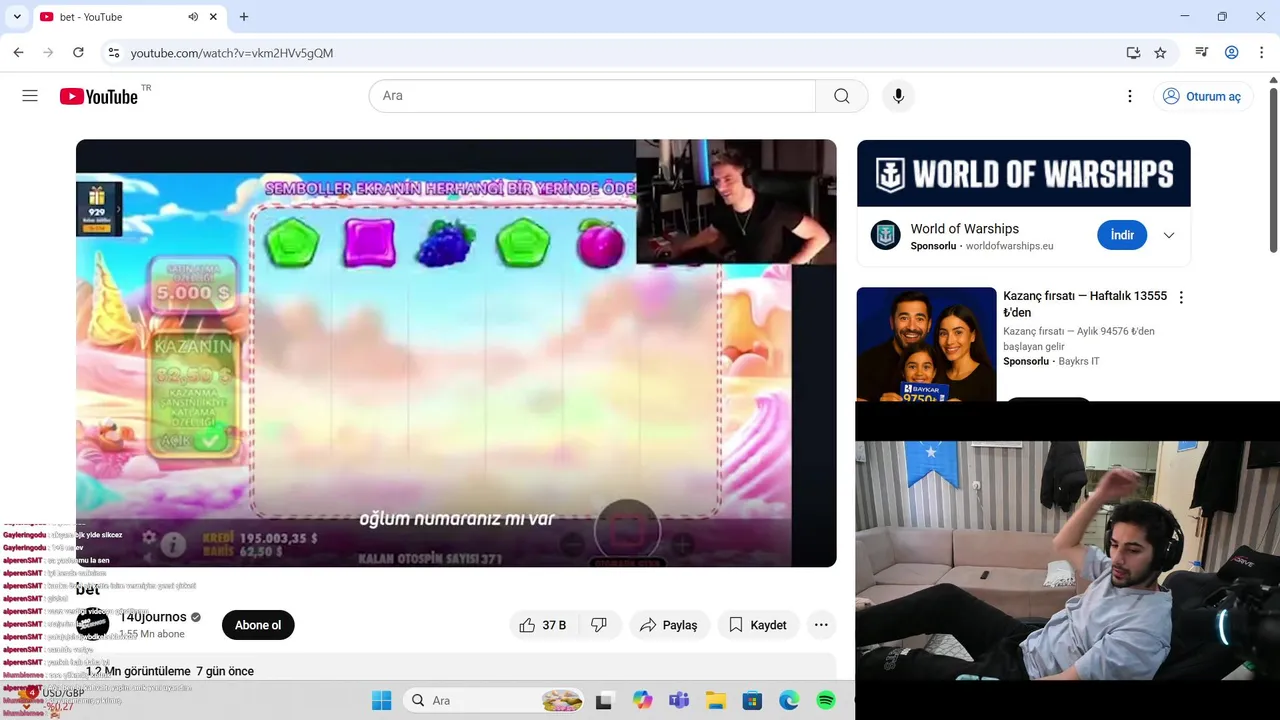Open worldofwarships.eu sponsor link
Viewport: 1280px width, 720px height.
click(1009, 246)
